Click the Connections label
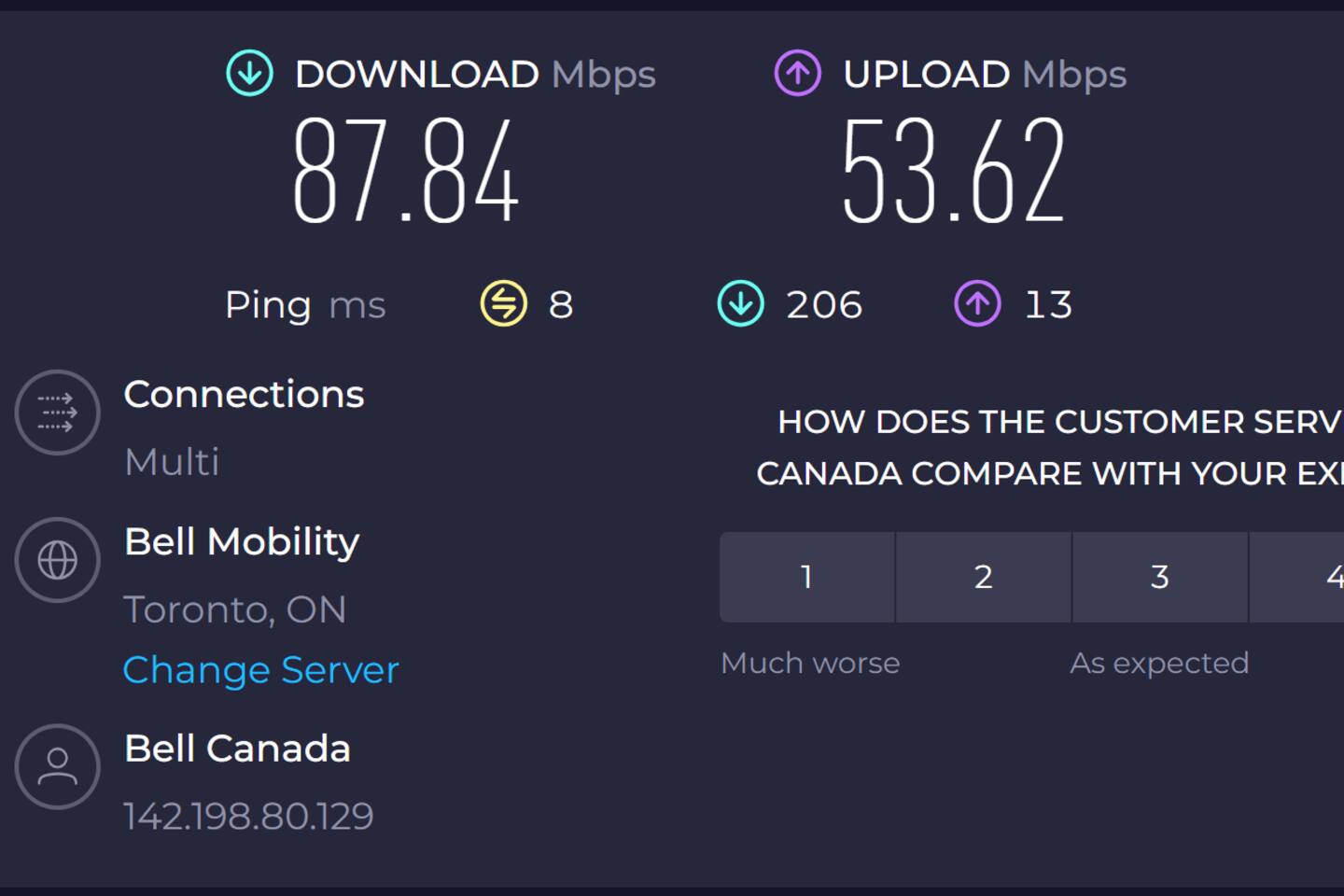 (x=244, y=394)
